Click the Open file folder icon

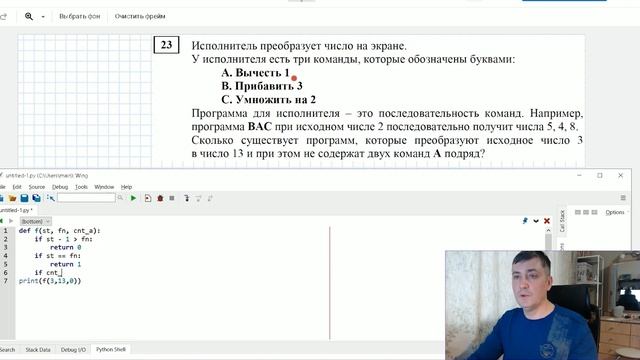(13, 198)
